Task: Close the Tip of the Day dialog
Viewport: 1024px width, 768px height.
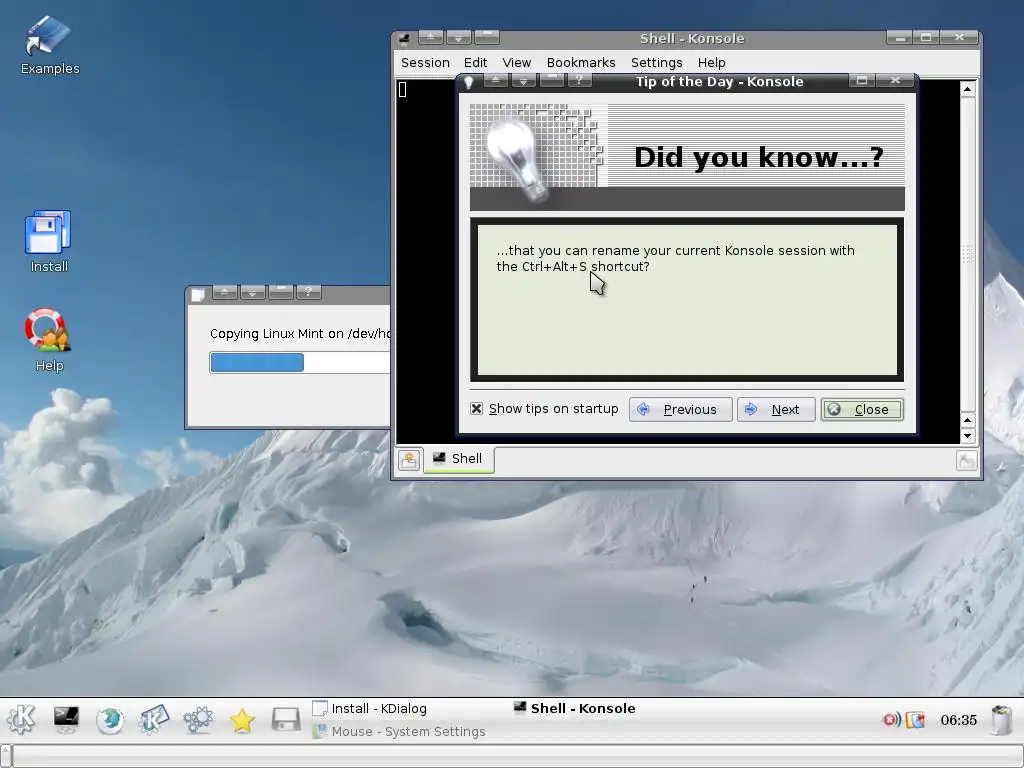Action: (862, 409)
